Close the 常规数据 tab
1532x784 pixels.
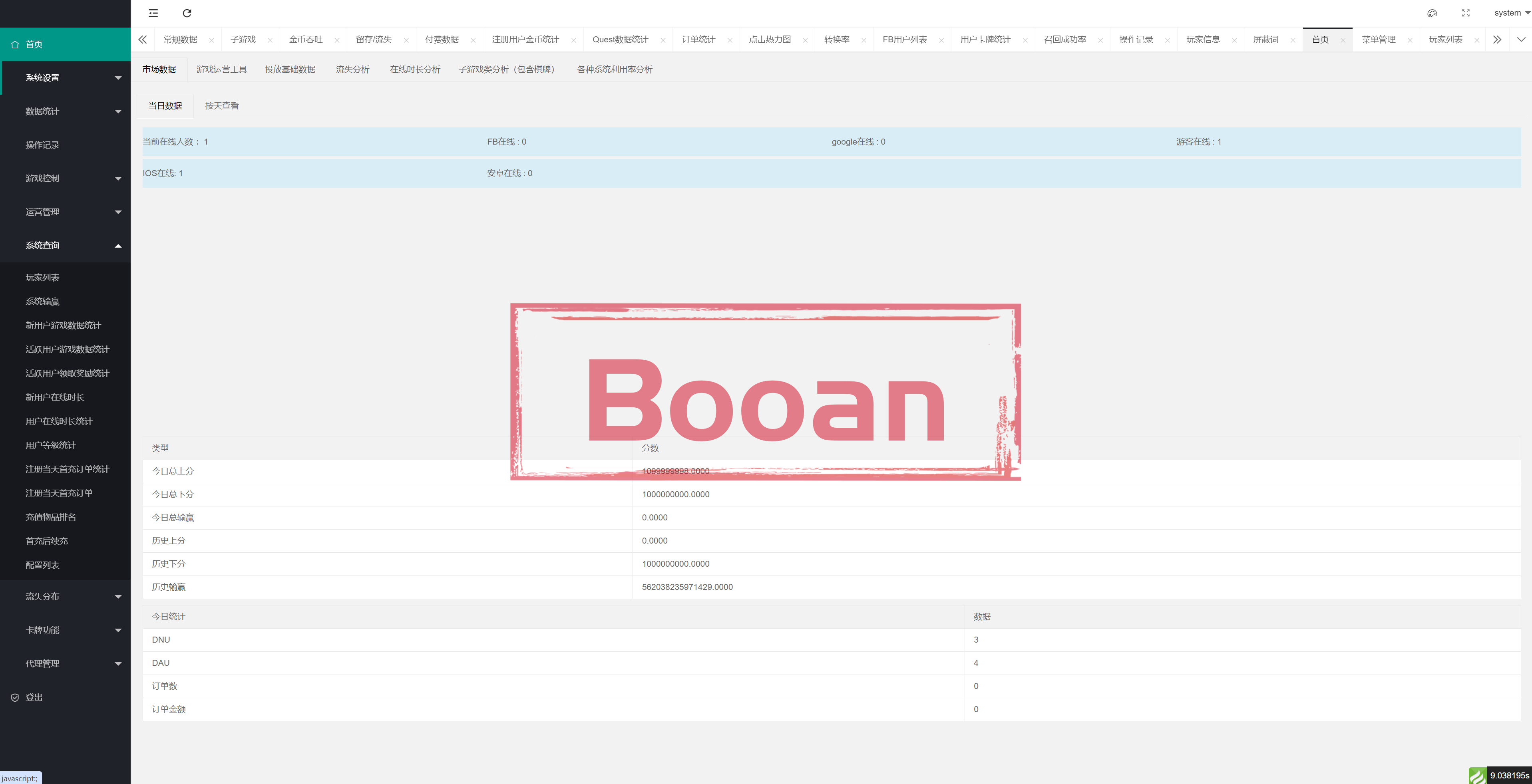point(212,40)
